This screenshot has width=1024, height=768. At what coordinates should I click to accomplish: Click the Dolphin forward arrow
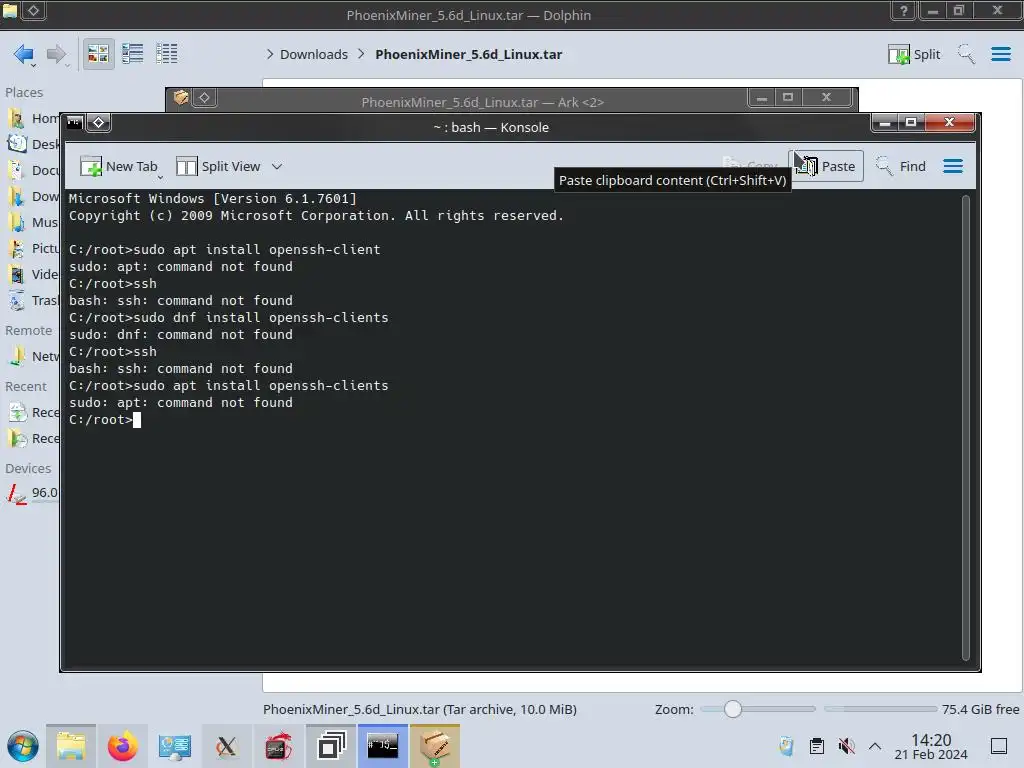point(57,54)
